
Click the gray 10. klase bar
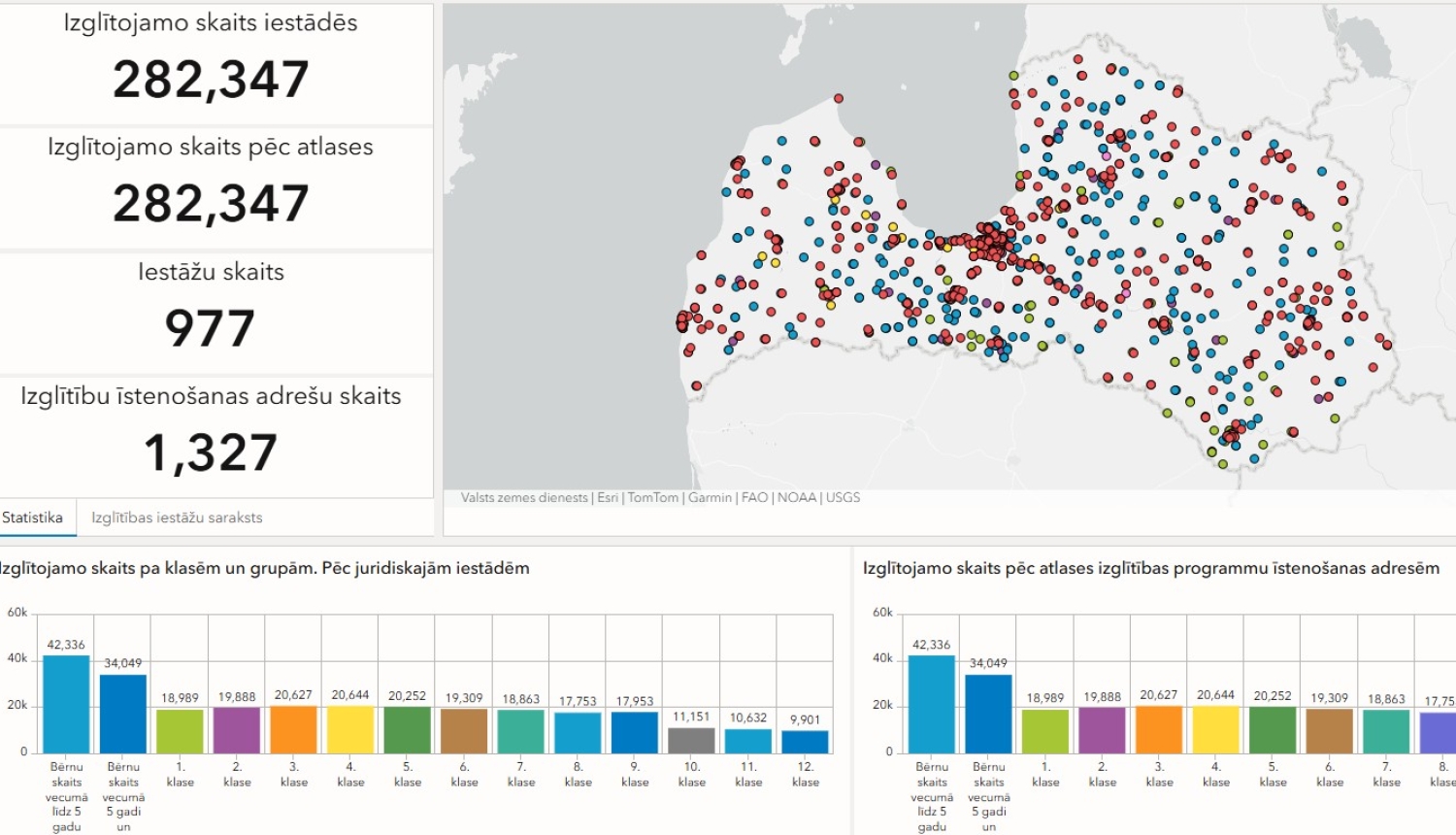(x=691, y=740)
